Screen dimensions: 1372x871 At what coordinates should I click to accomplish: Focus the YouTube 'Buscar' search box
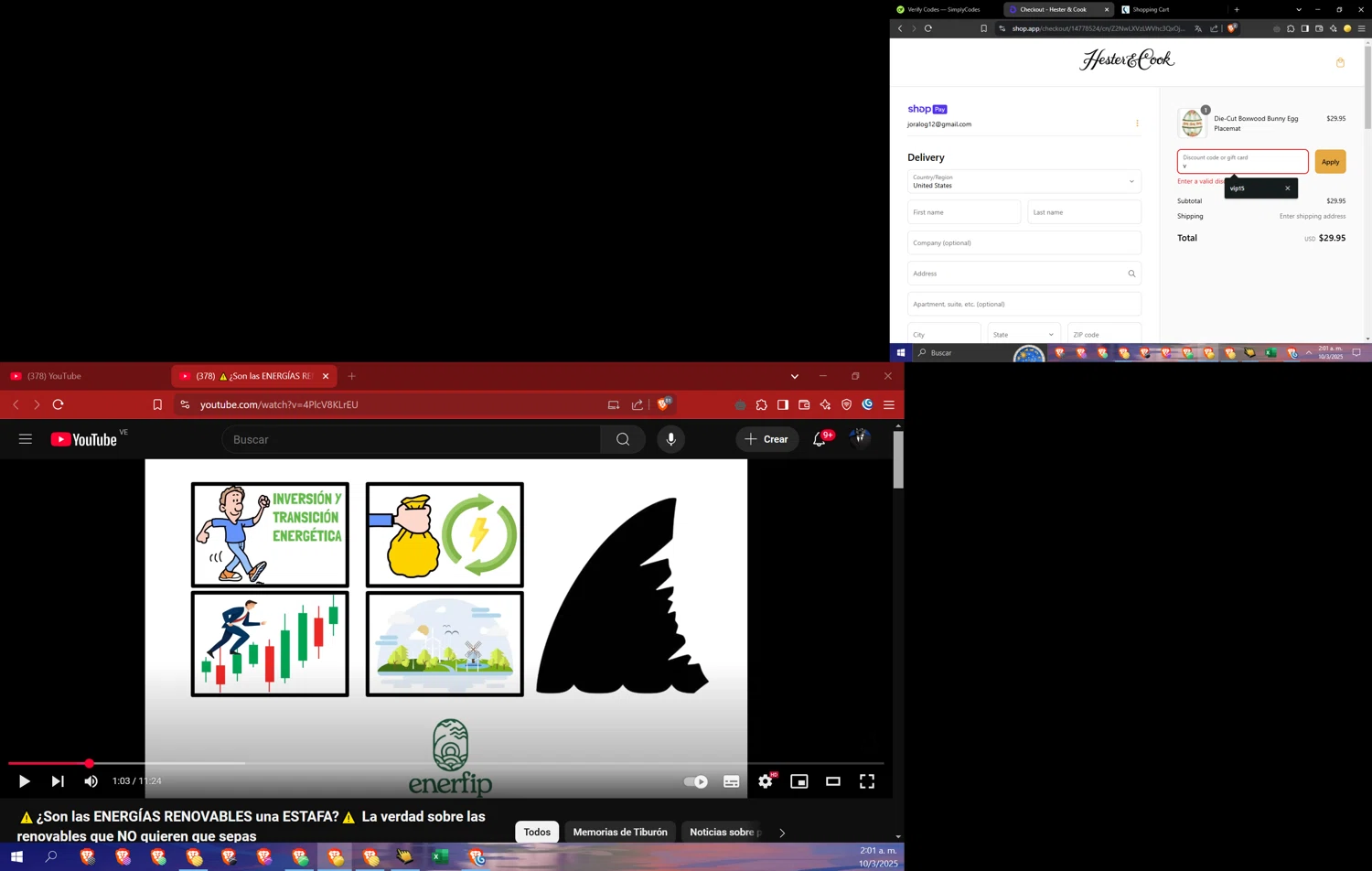pyautogui.click(x=412, y=439)
